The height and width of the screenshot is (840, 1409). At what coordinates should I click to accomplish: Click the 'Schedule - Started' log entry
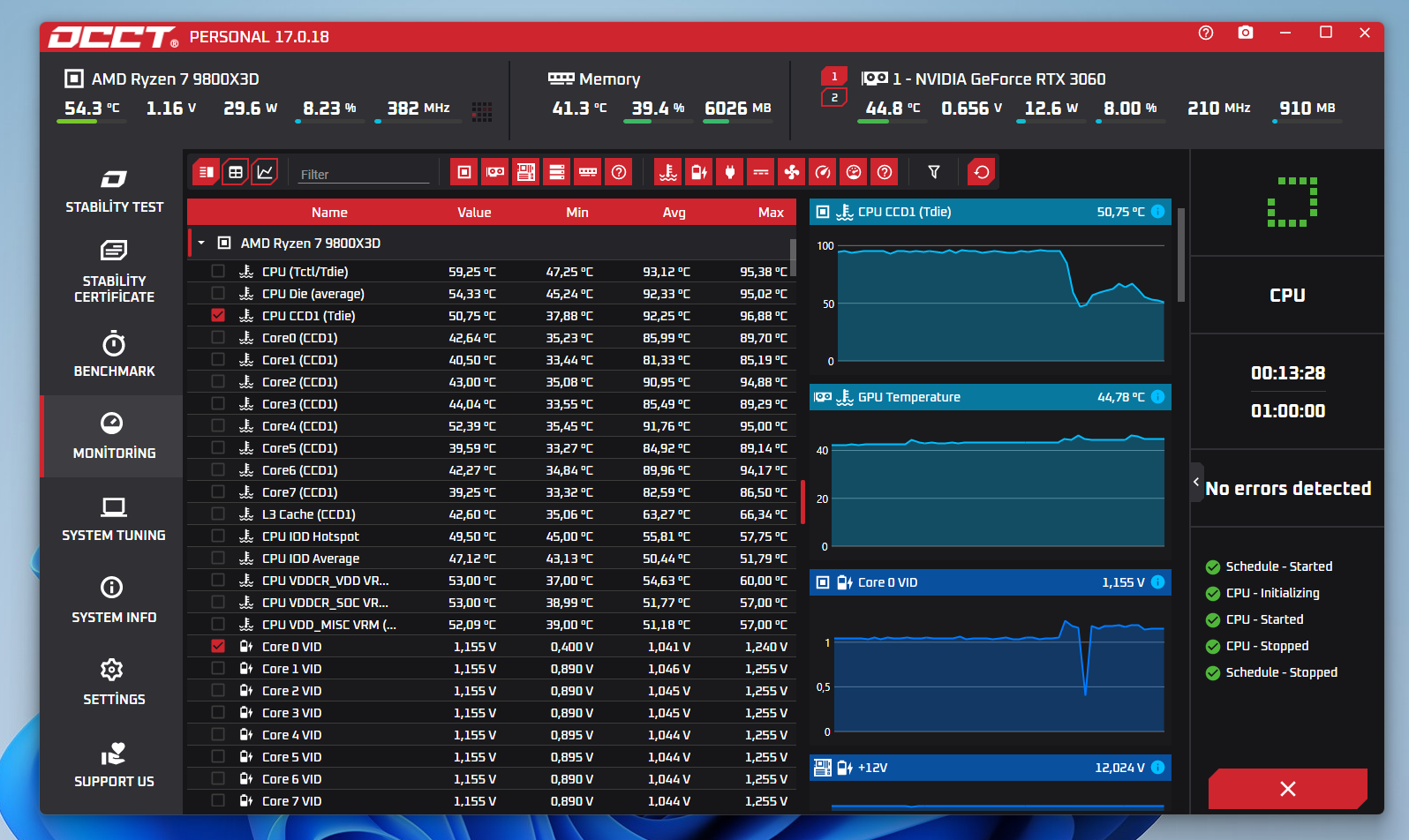coord(1279,566)
